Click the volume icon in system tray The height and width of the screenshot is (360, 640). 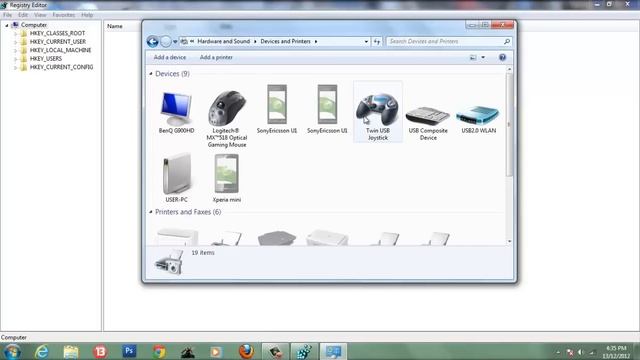point(580,352)
